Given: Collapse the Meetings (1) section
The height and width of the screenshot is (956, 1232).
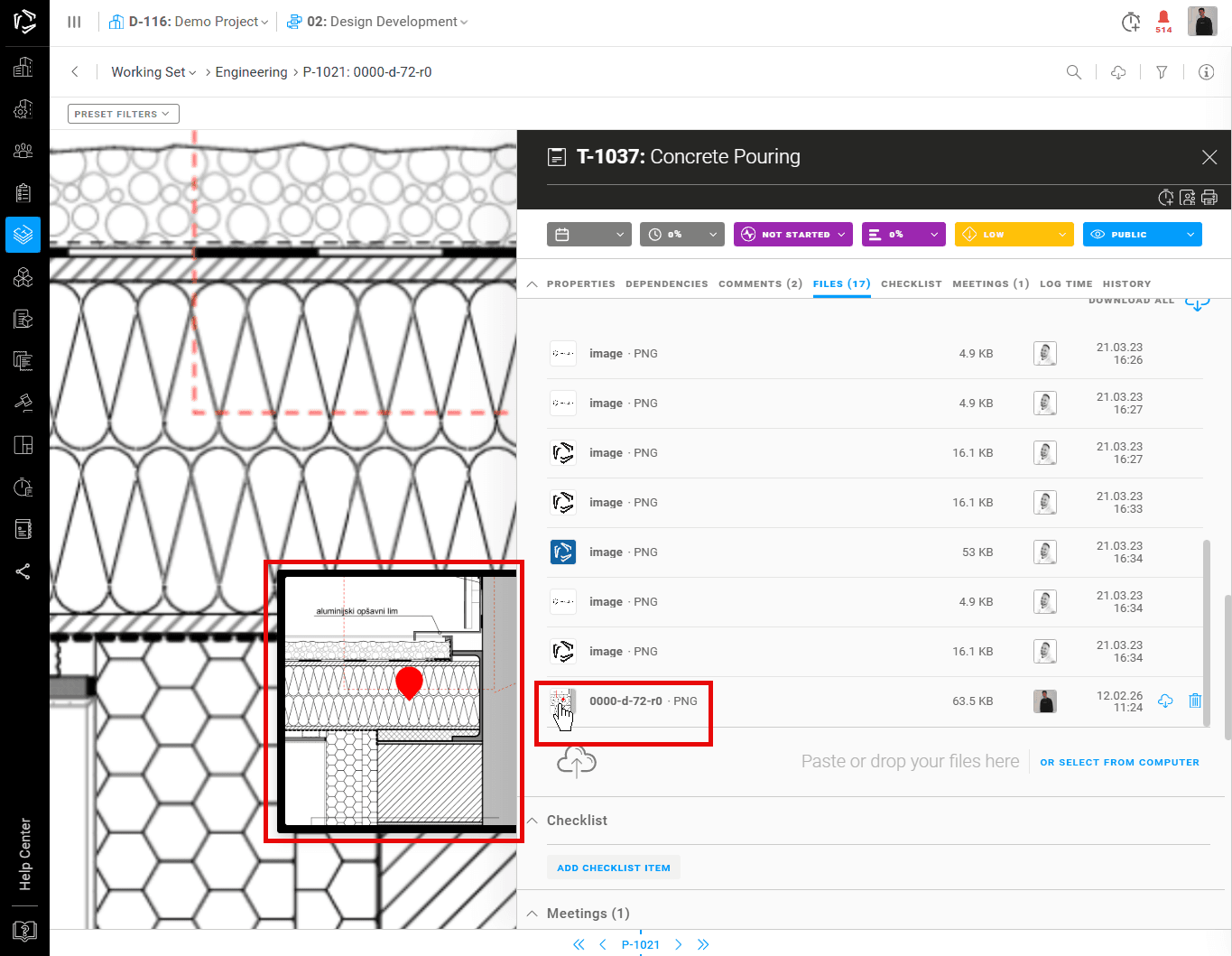Looking at the screenshot, I should tap(533, 914).
